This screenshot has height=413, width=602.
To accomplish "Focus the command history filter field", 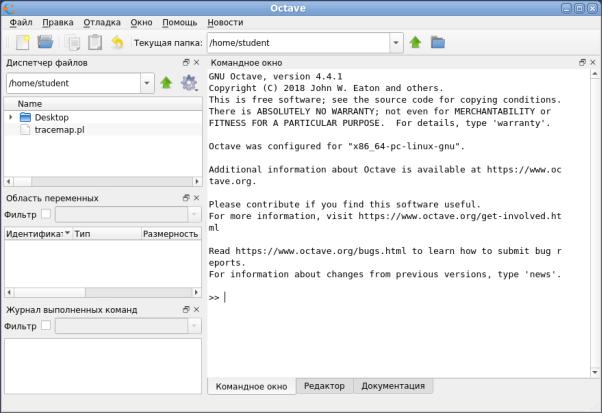I will coord(121,326).
